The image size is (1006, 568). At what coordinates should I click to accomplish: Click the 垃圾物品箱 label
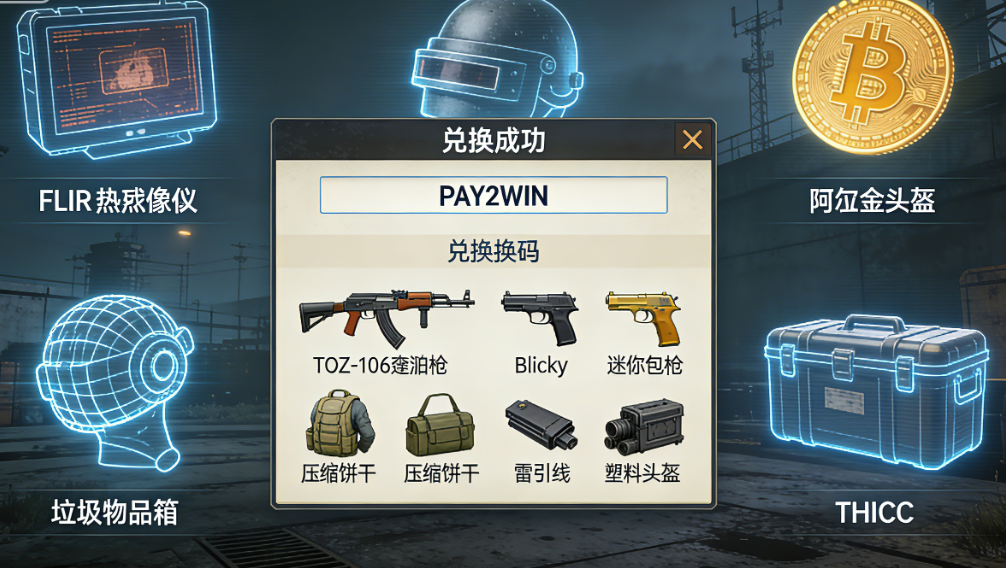point(114,512)
